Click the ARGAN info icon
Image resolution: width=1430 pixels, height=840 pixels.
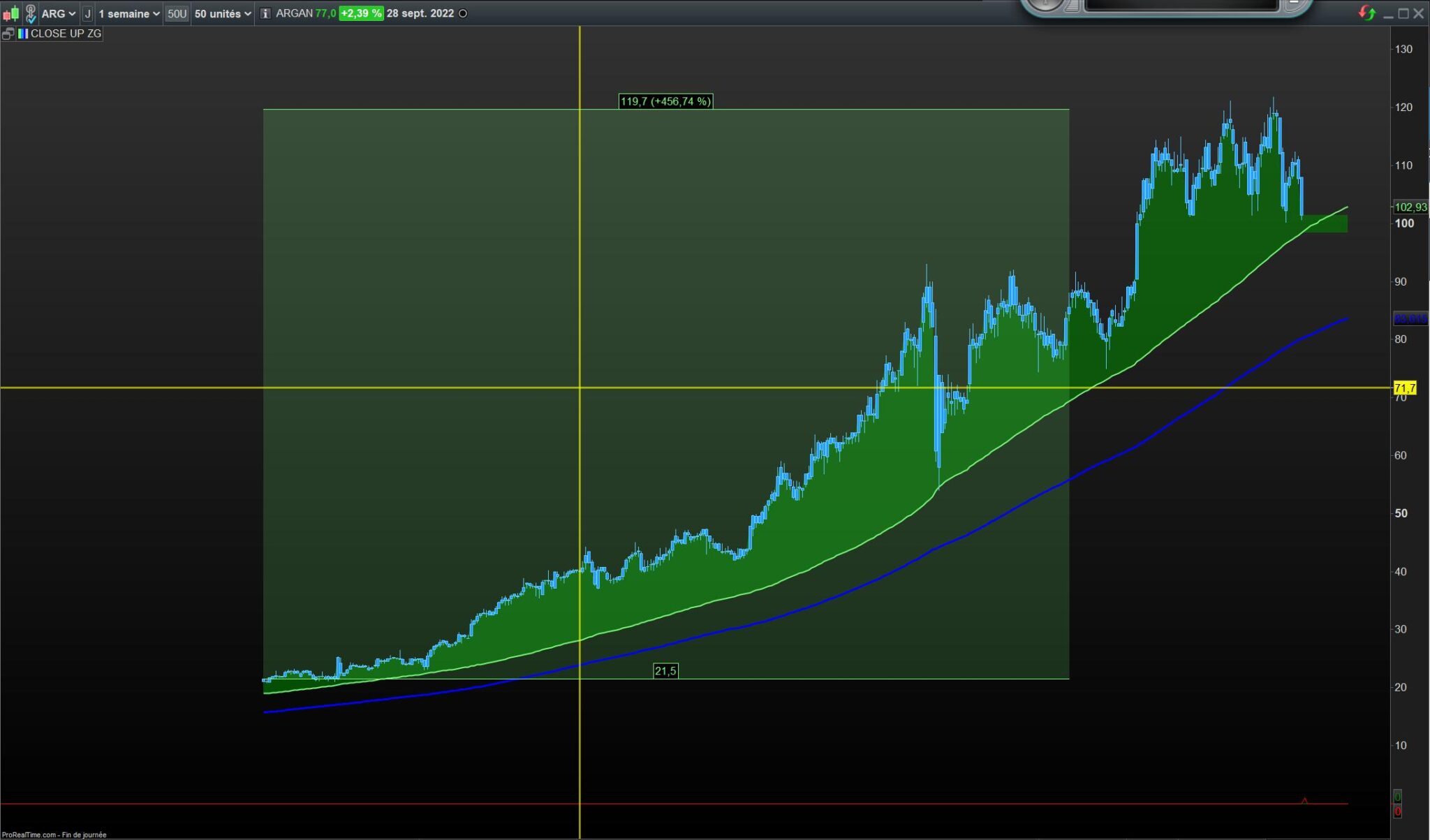(x=265, y=13)
